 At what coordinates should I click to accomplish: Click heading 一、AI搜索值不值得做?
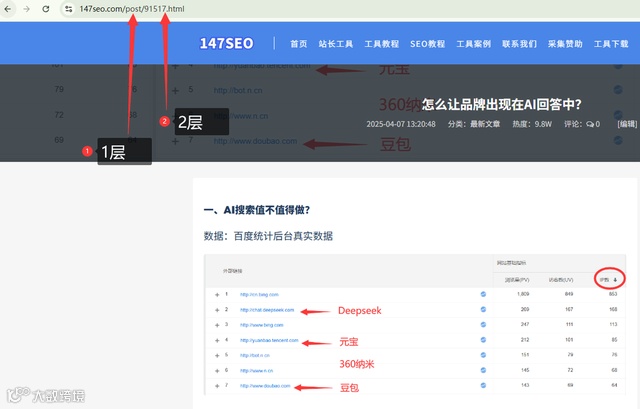coord(257,210)
